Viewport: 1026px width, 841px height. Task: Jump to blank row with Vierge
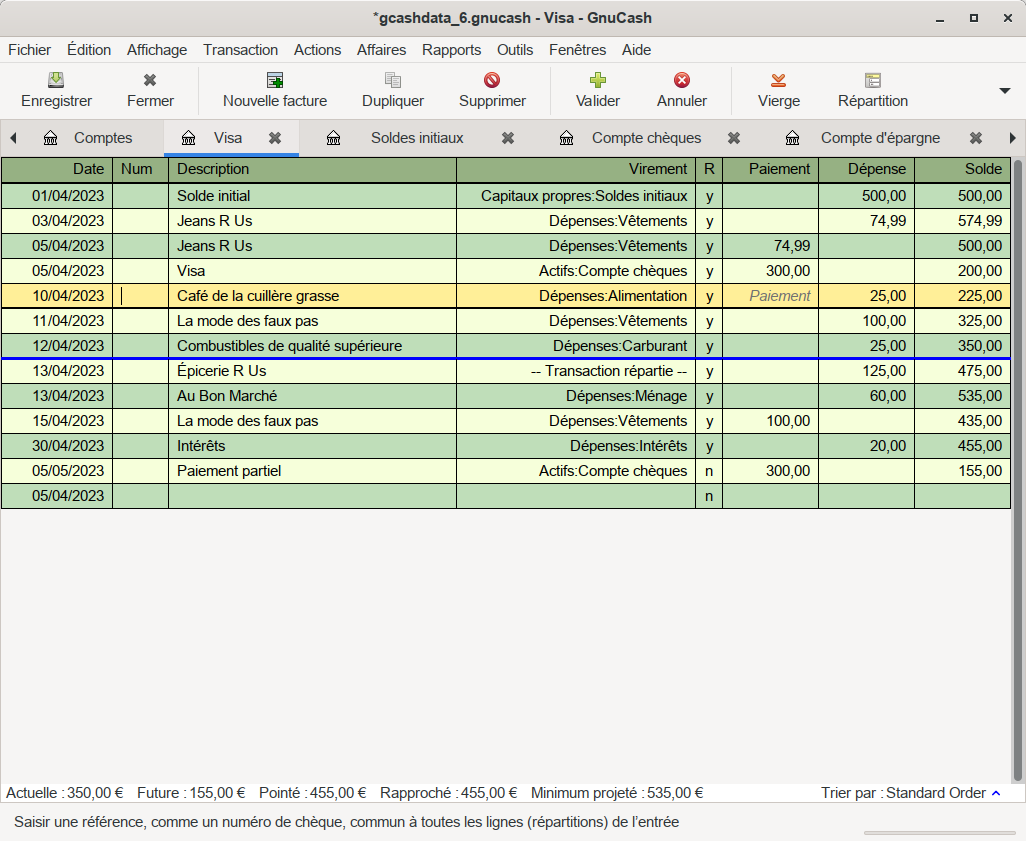778,81
